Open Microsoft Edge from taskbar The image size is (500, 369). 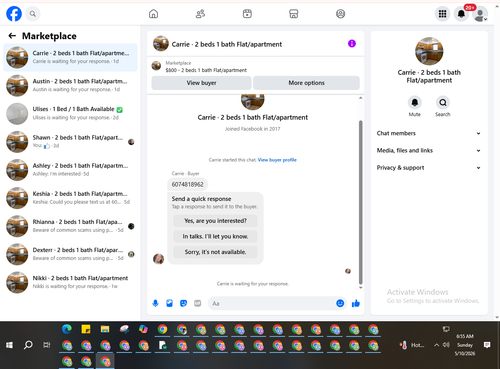click(x=67, y=329)
